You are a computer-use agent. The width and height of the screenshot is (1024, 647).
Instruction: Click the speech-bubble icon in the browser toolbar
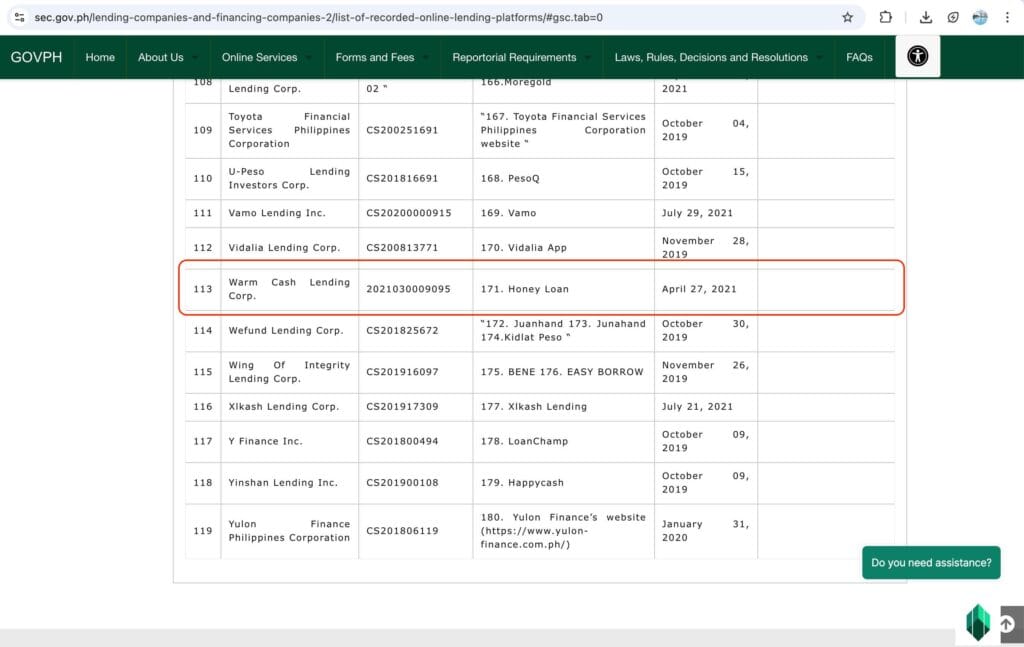coord(954,17)
